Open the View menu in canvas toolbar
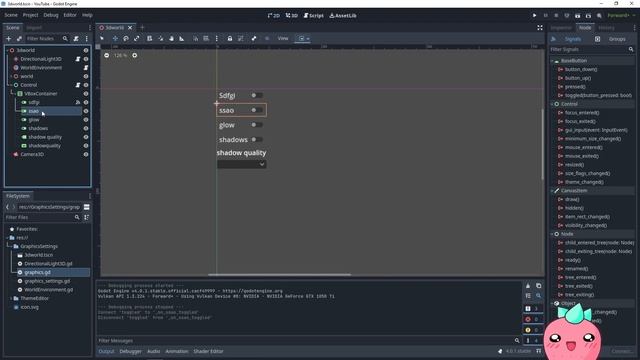 pyautogui.click(x=283, y=38)
